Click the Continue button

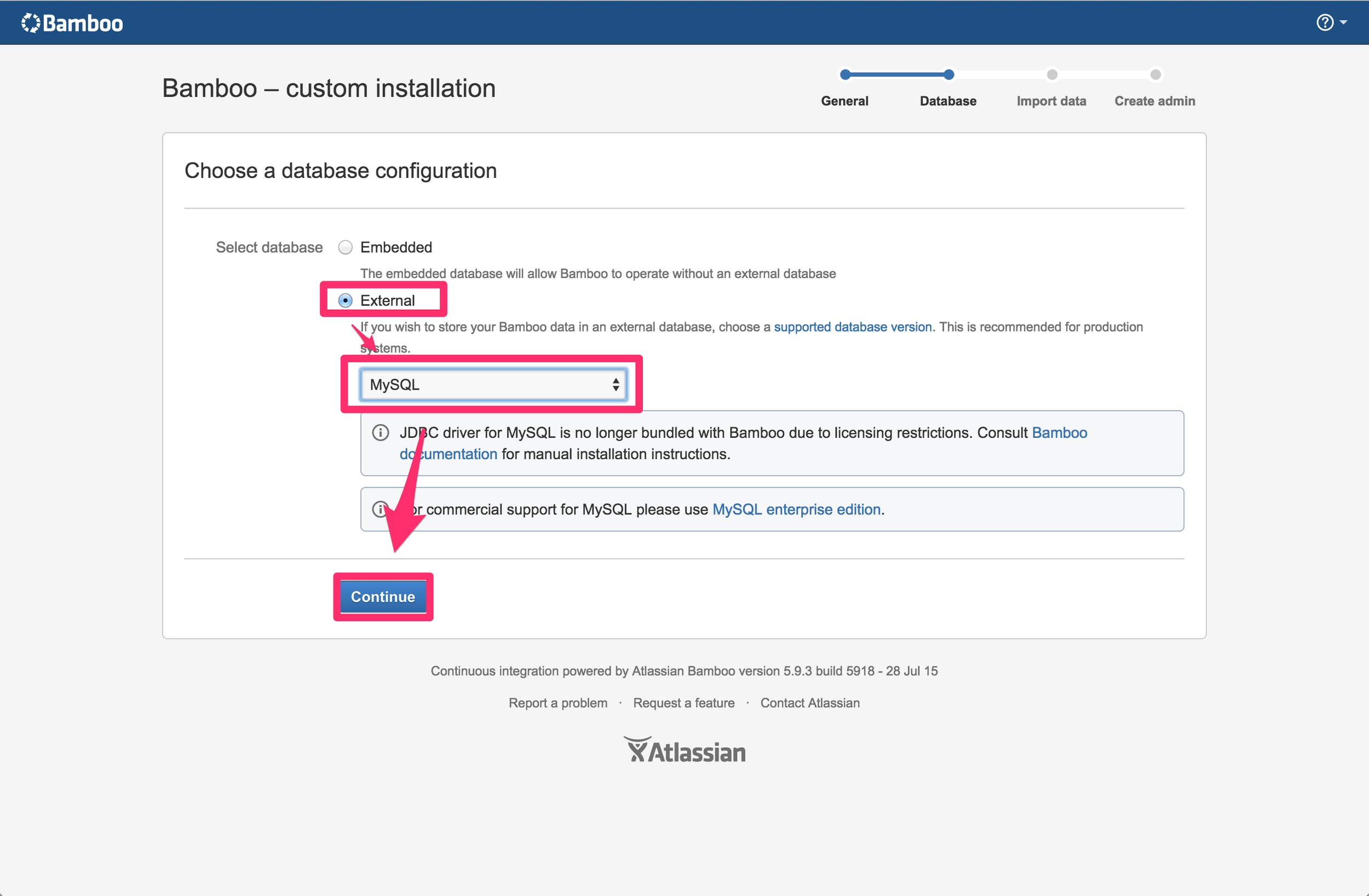[x=383, y=597]
